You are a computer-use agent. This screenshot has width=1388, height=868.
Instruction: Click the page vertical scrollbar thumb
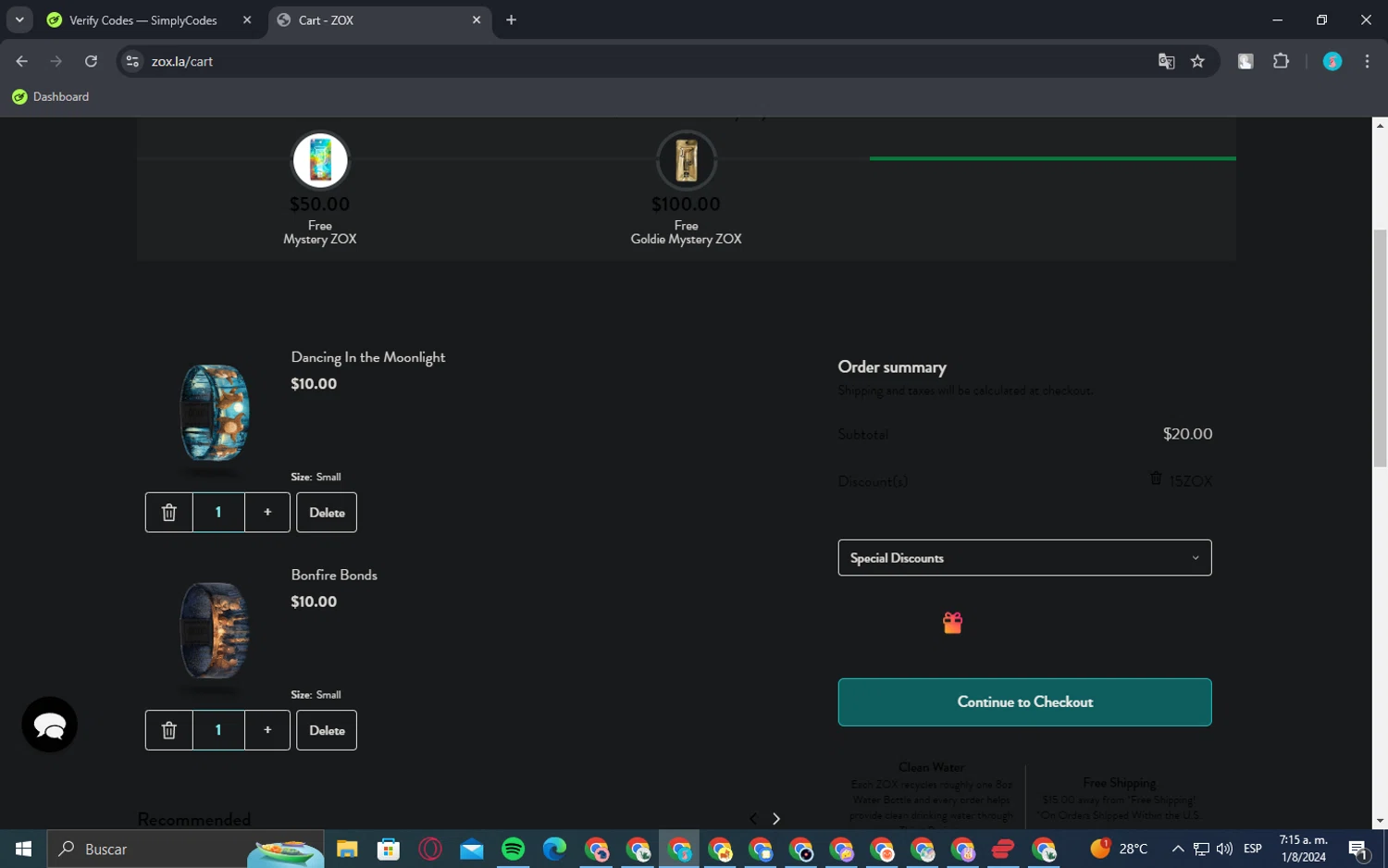(x=1380, y=347)
